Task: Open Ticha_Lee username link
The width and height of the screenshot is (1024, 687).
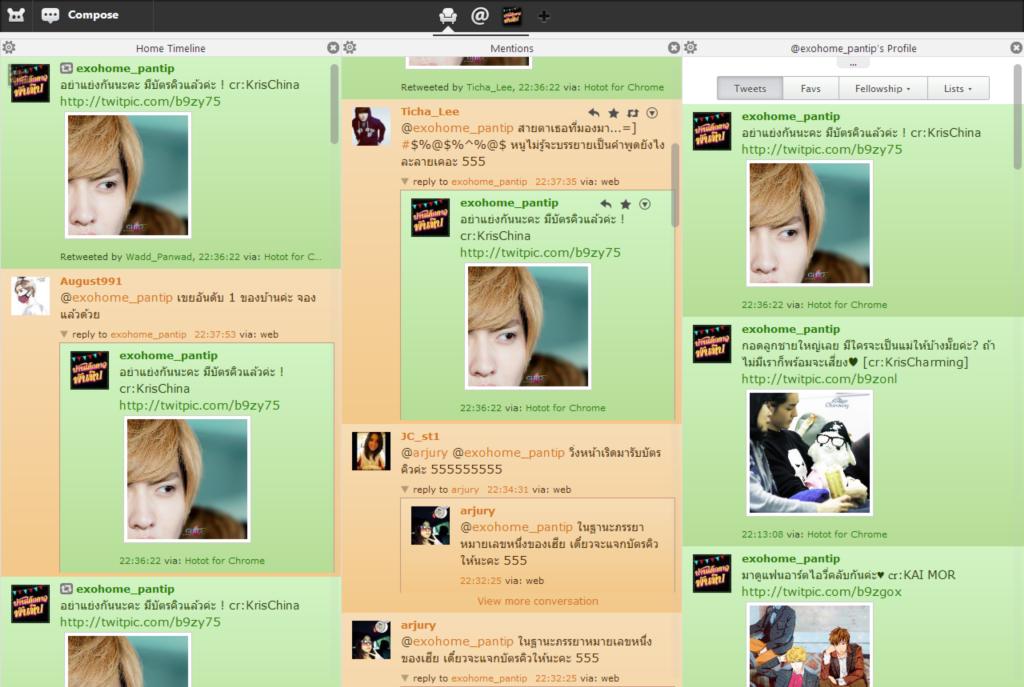Action: click(430, 111)
